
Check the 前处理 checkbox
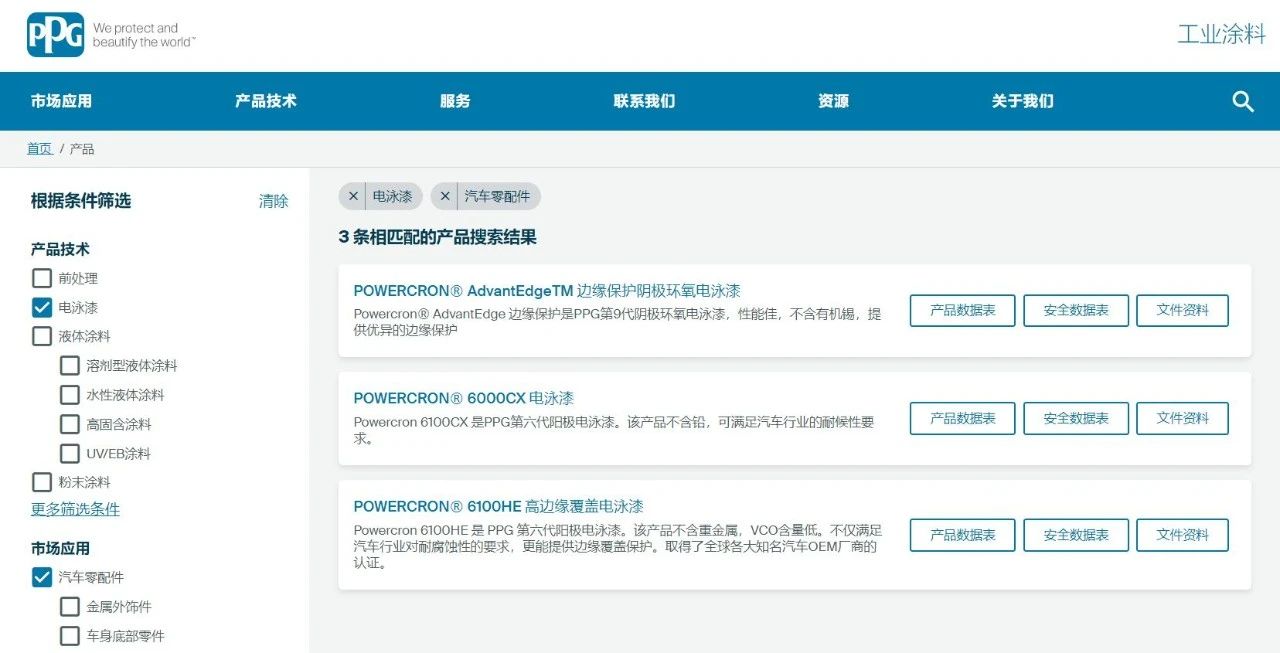[42, 278]
